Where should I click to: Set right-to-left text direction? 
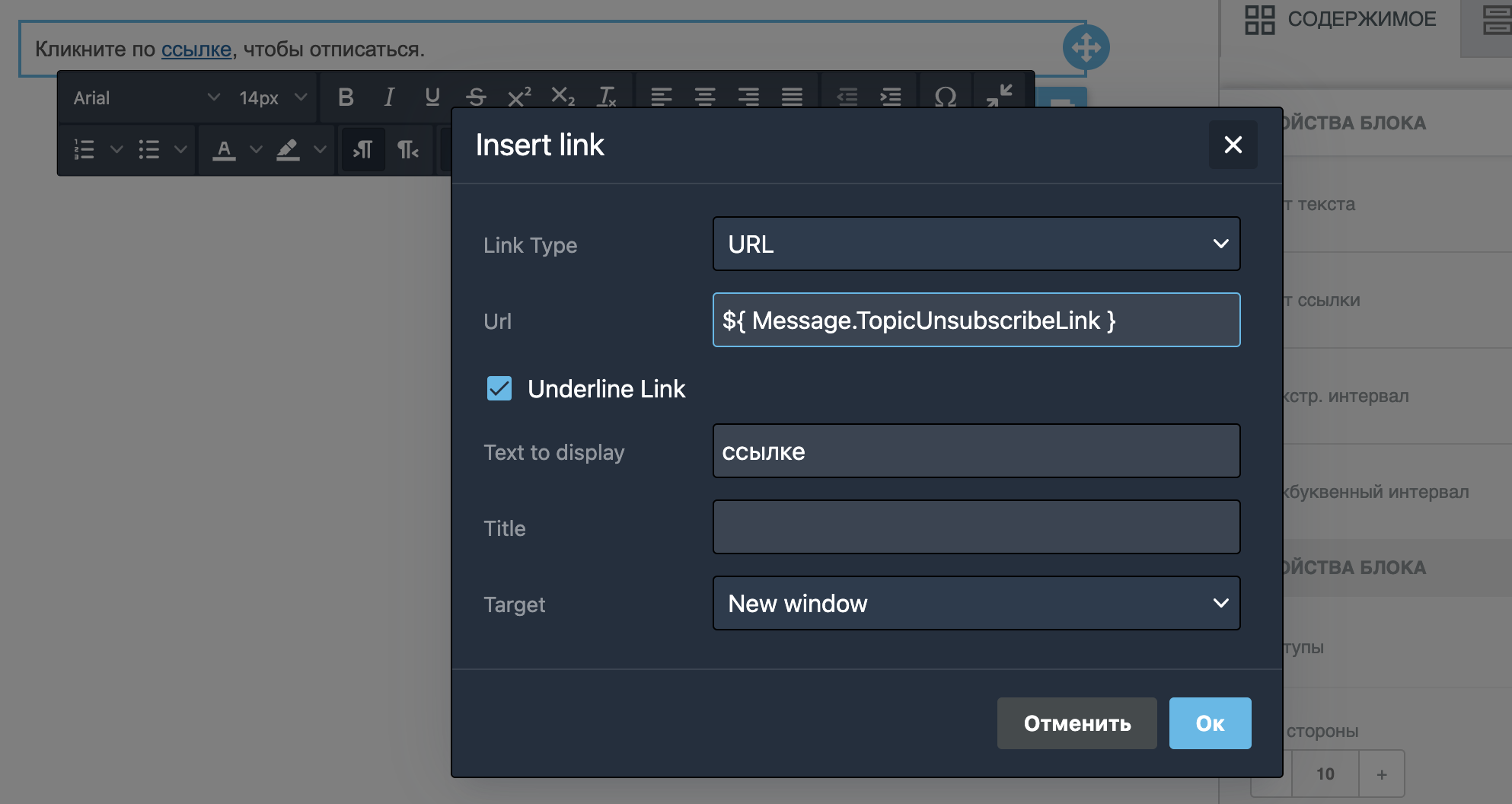[x=408, y=149]
